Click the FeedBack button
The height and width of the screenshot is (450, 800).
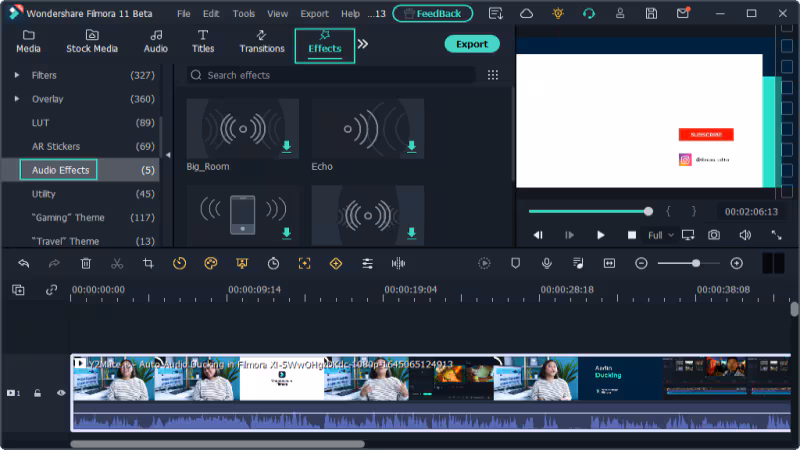pyautogui.click(x=433, y=14)
